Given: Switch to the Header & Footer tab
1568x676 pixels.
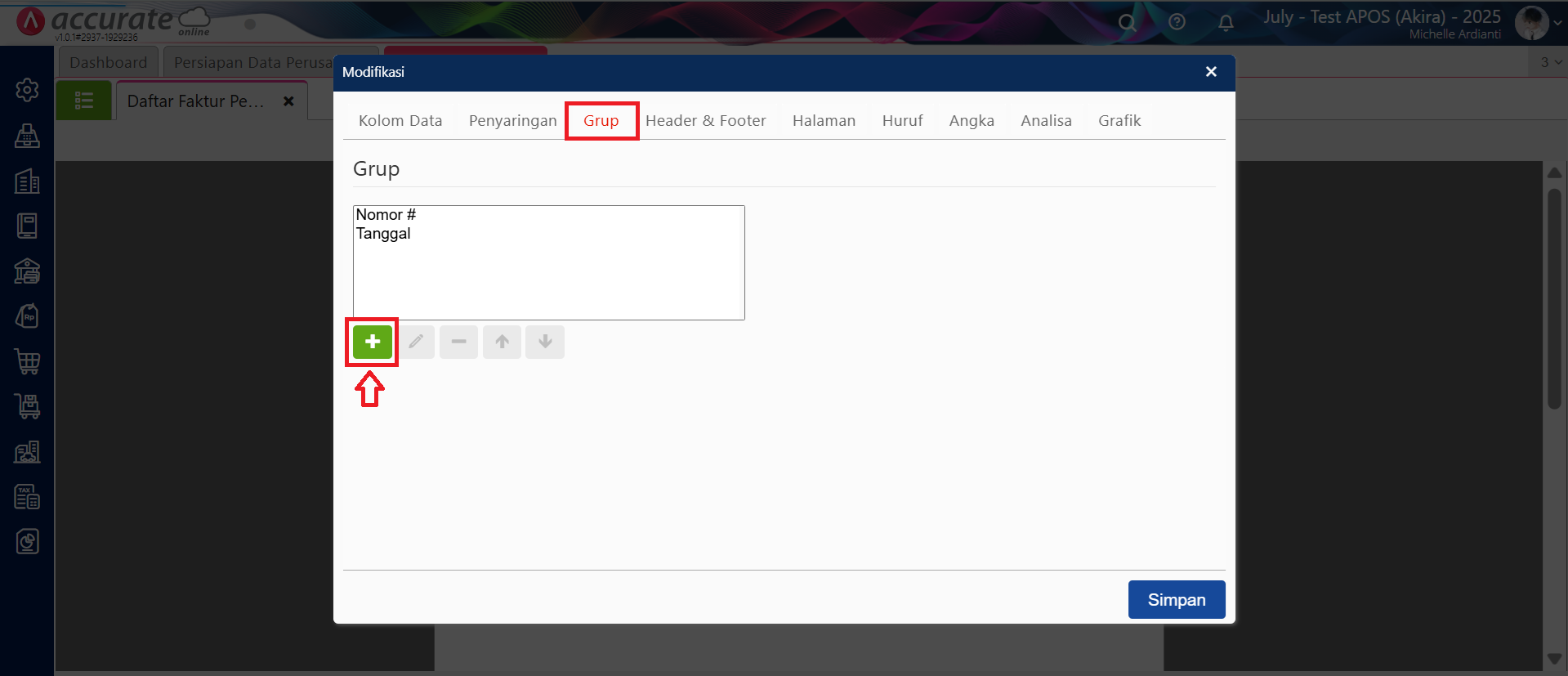Looking at the screenshot, I should (x=706, y=121).
